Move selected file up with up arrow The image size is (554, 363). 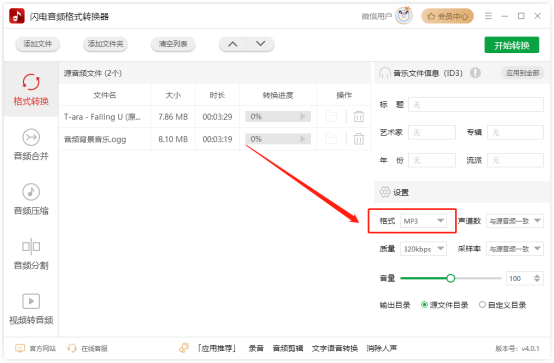pyautogui.click(x=232, y=44)
